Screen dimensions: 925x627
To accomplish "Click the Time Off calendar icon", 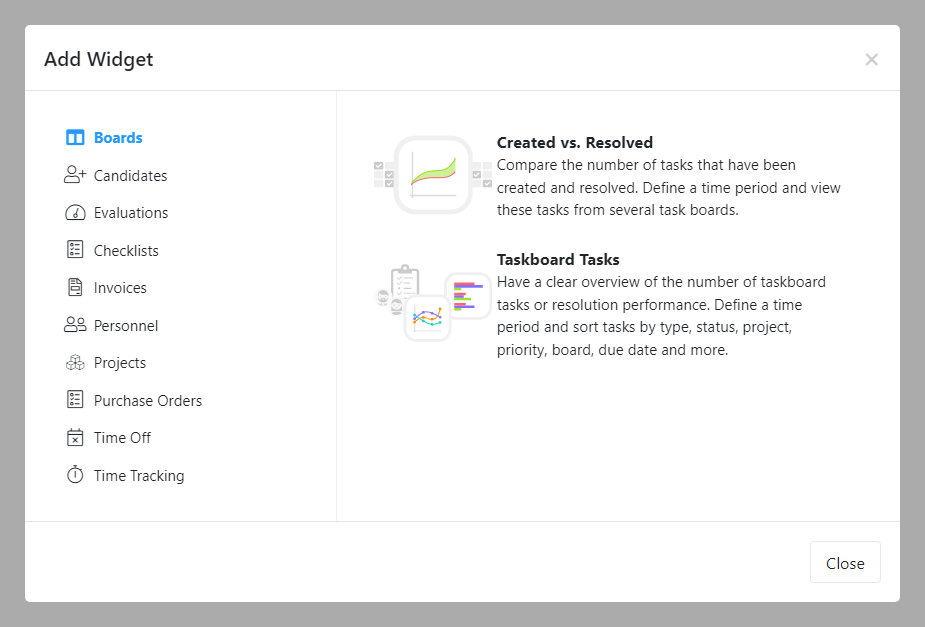I will [x=75, y=438].
